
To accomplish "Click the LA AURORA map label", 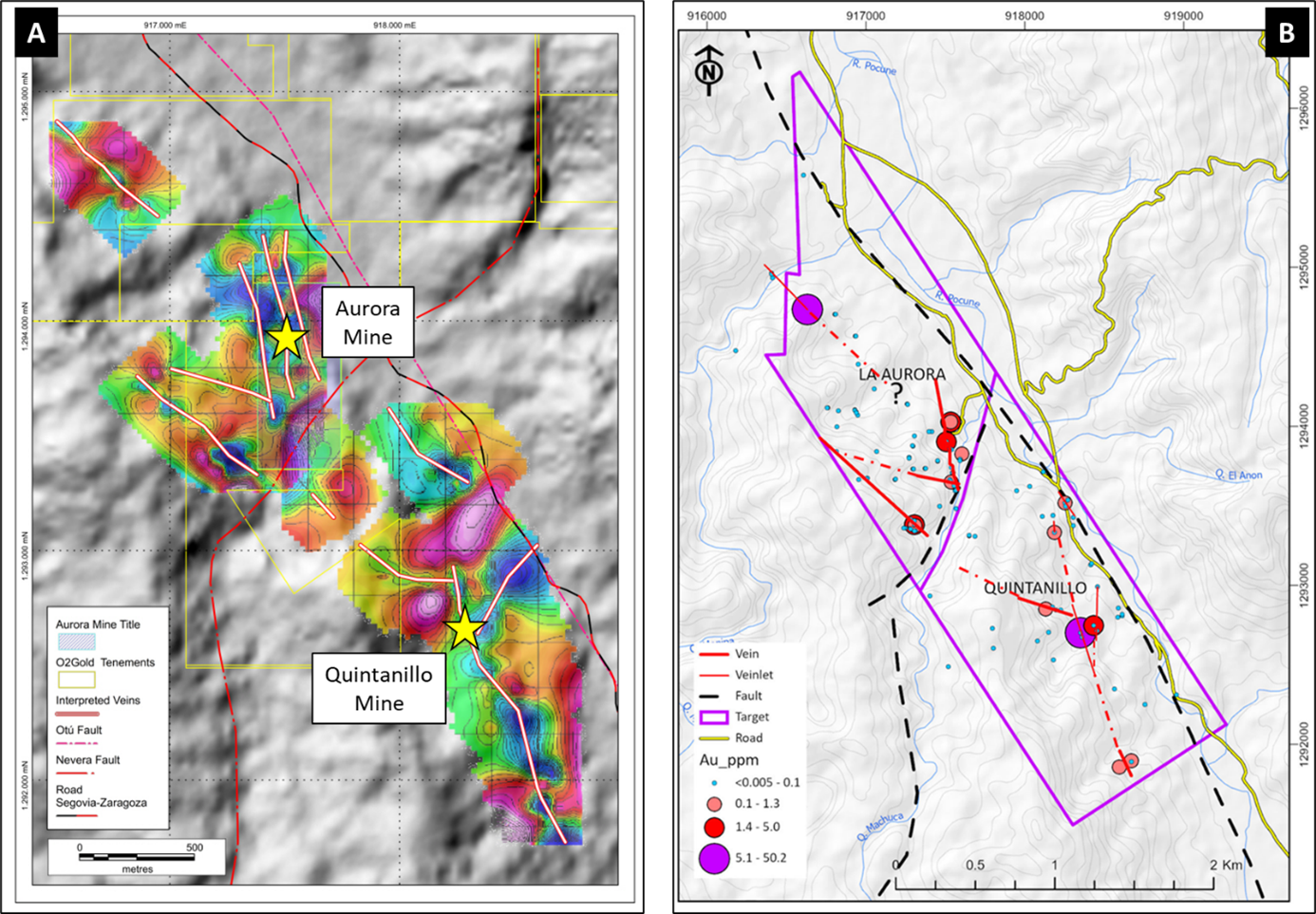I will coord(901,375).
